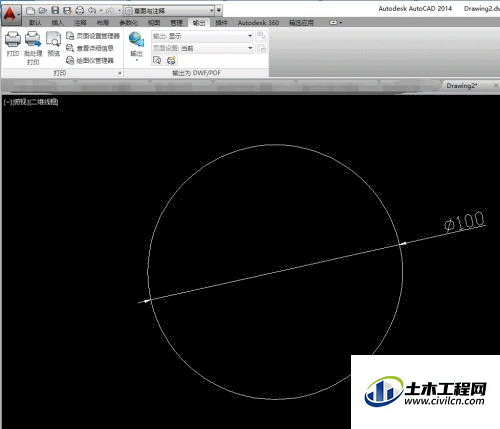Open Page Setup Manager (页面设置管理器)
Viewport: 500px width, 429px height.
(93, 36)
